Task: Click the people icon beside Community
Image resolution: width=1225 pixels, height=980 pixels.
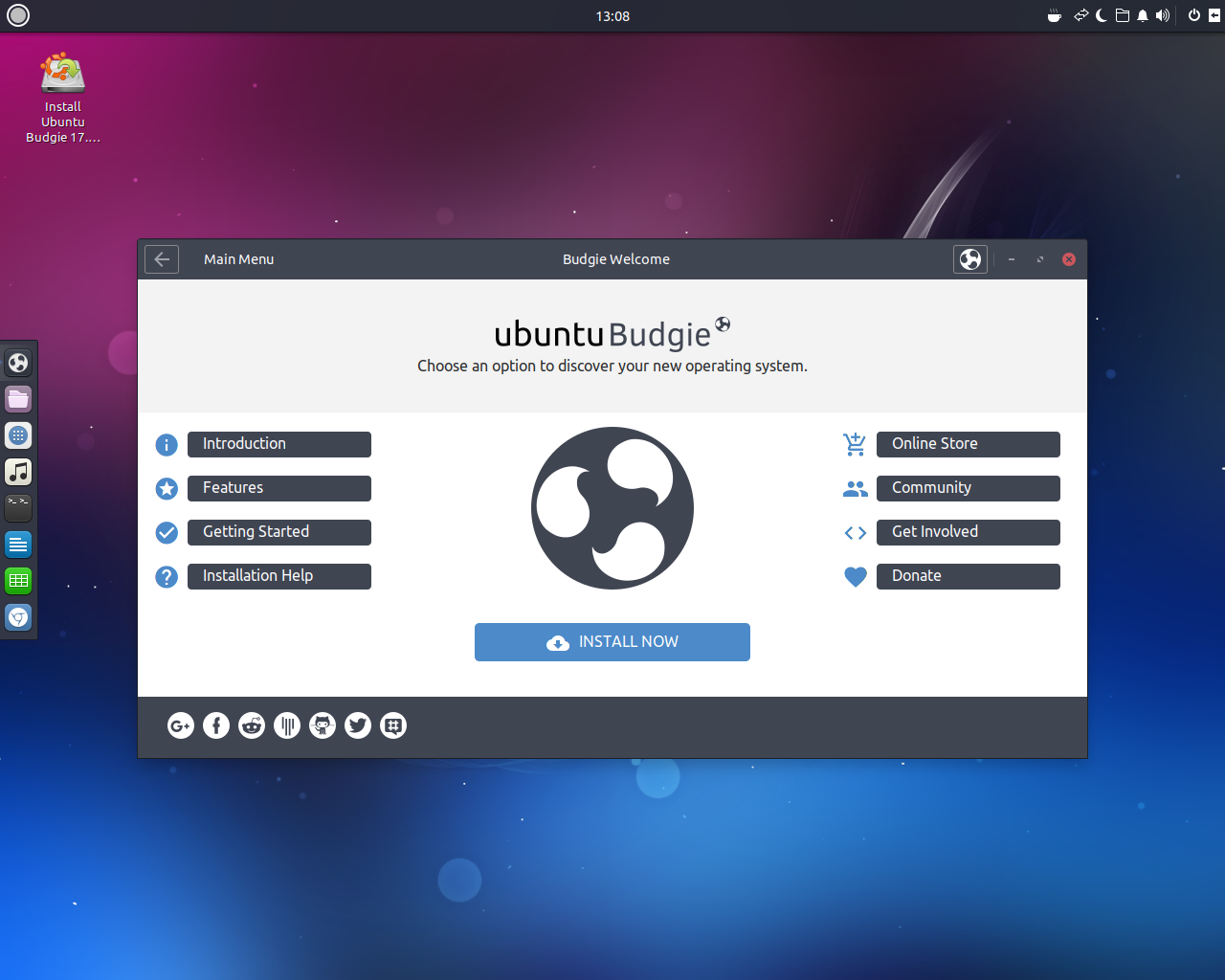Action: [856, 489]
